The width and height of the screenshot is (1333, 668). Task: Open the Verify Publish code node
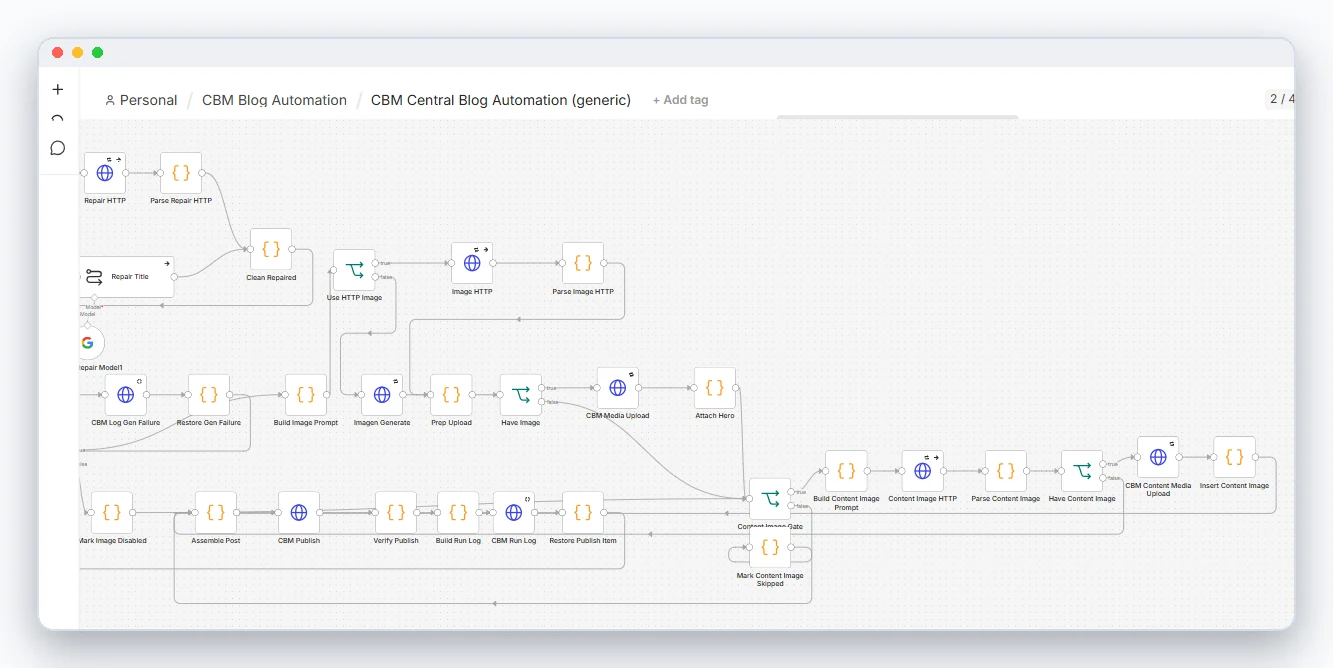point(396,513)
